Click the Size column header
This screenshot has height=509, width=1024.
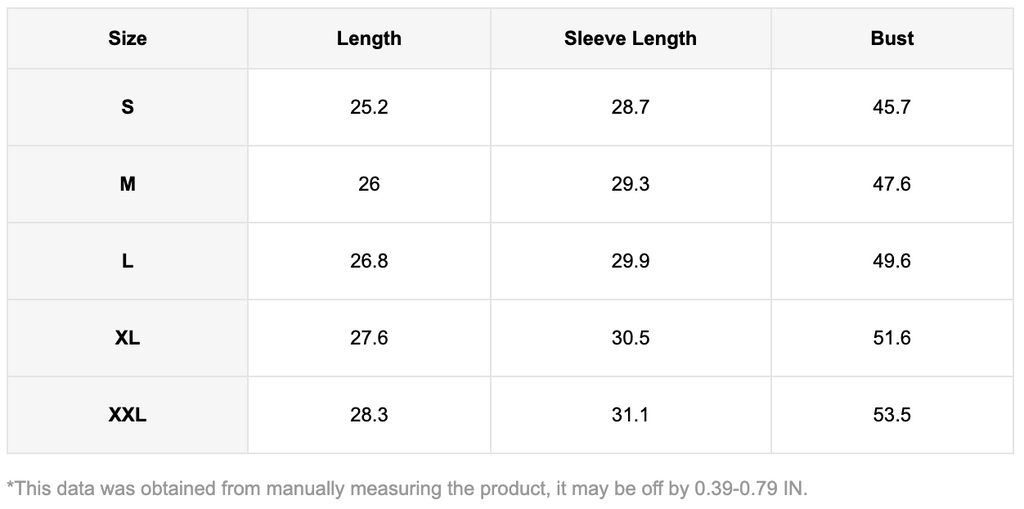[x=127, y=39]
